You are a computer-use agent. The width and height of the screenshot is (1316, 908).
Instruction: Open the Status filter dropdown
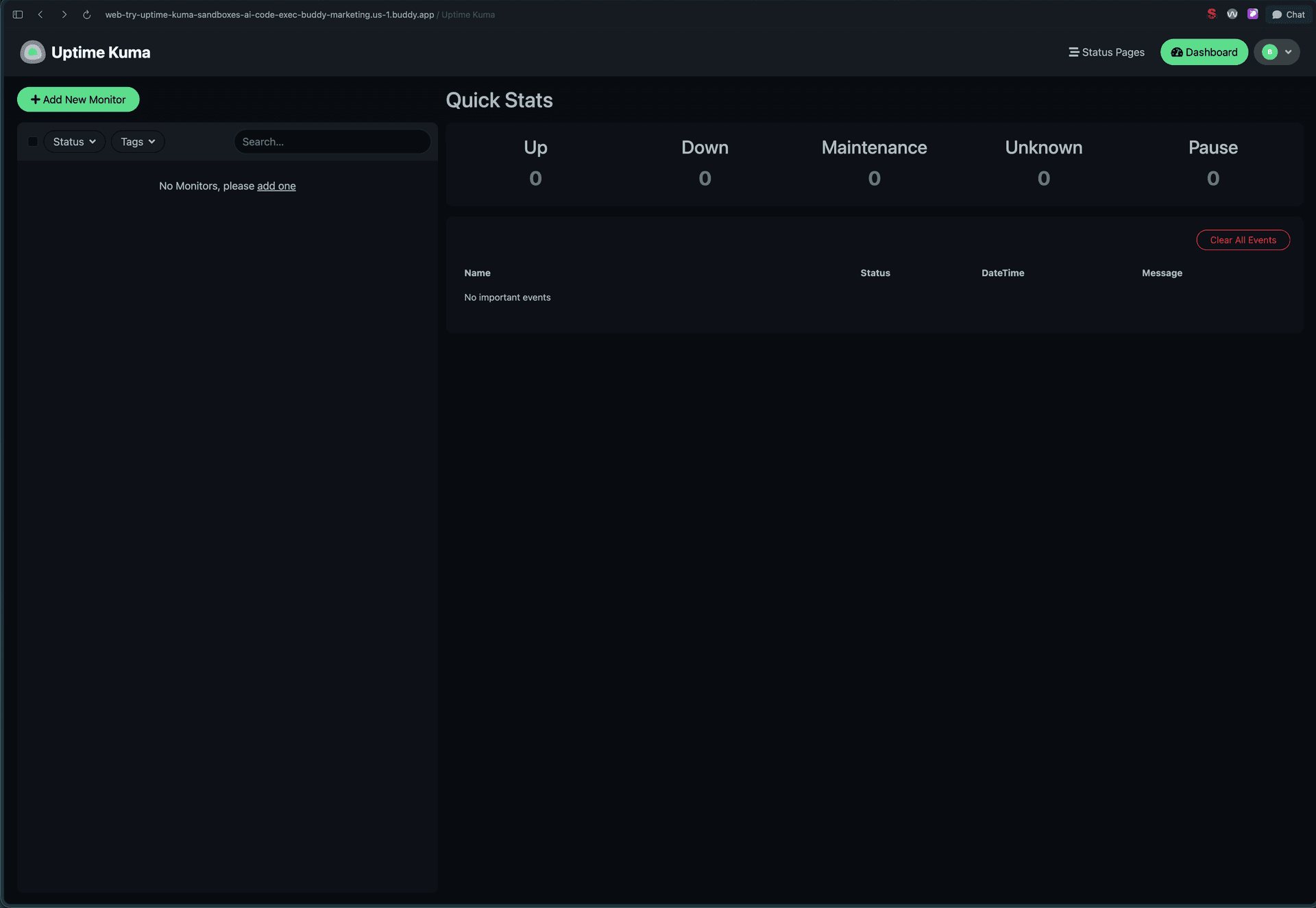75,142
